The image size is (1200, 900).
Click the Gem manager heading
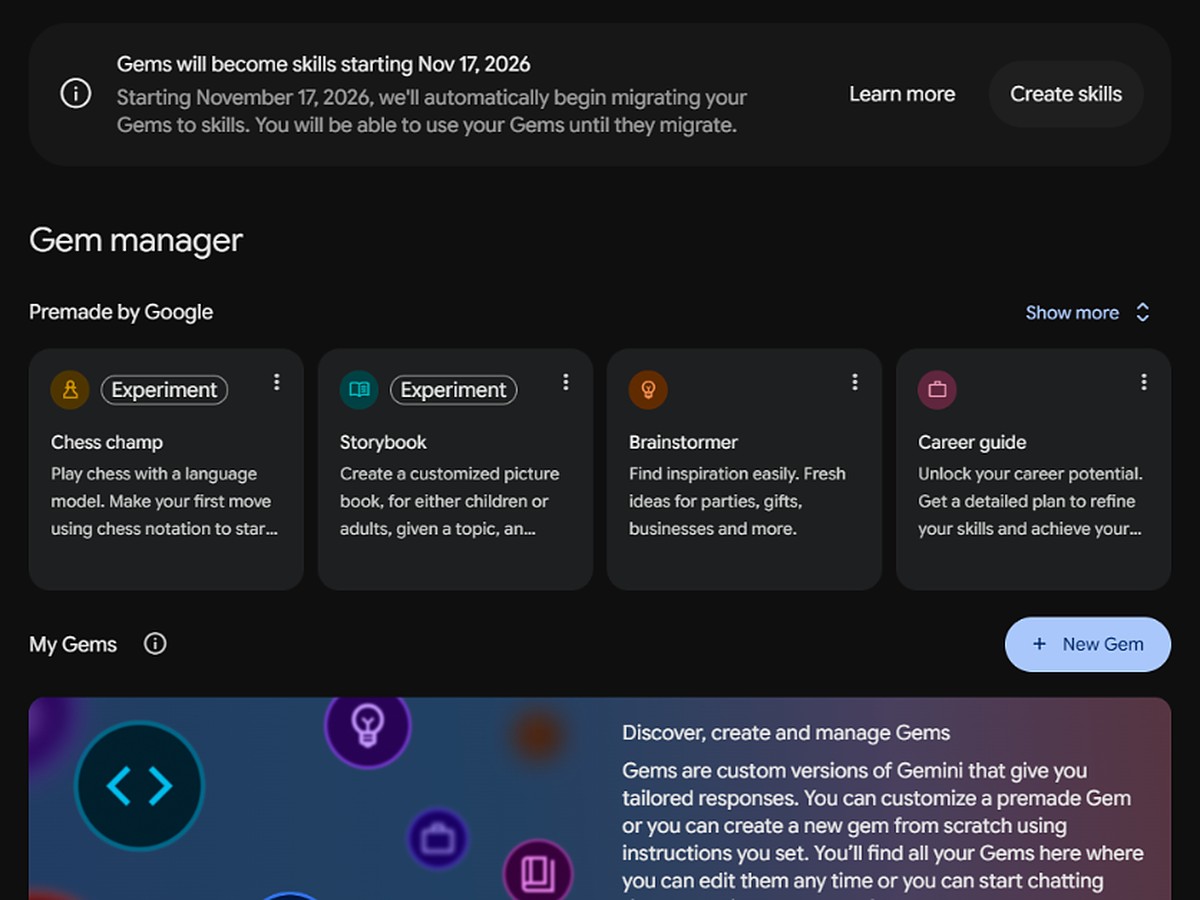(136, 240)
